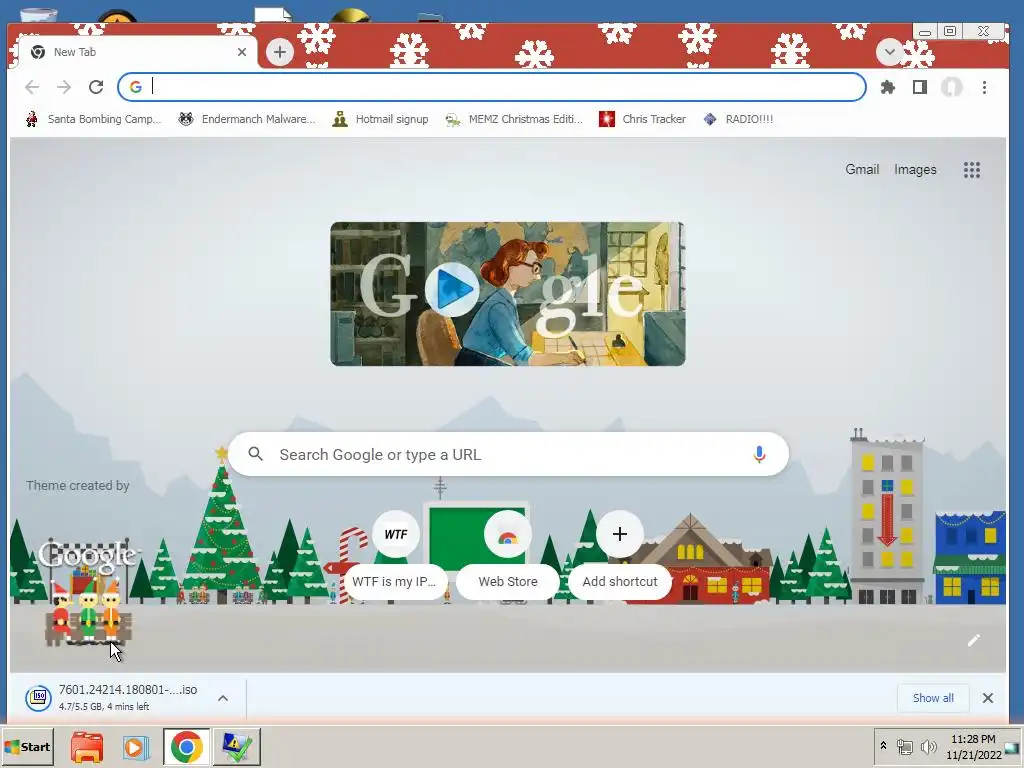Show hidden system tray icons
This screenshot has height=768, width=1024.
pos(884,746)
